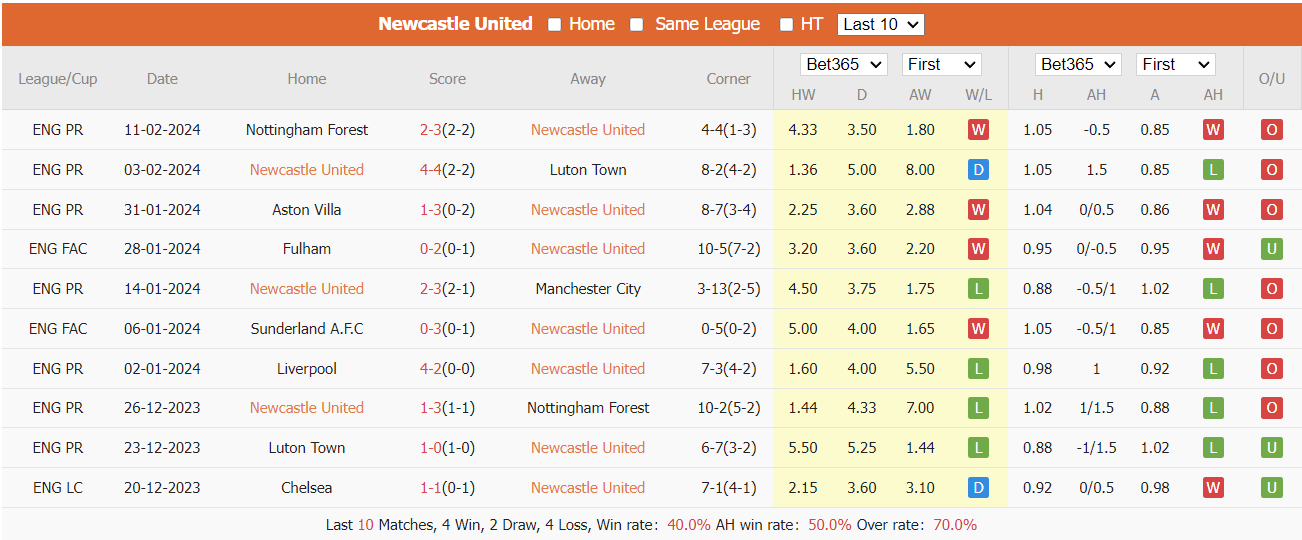Click the green U badge for 23-12-2023 Luton match

(1271, 448)
